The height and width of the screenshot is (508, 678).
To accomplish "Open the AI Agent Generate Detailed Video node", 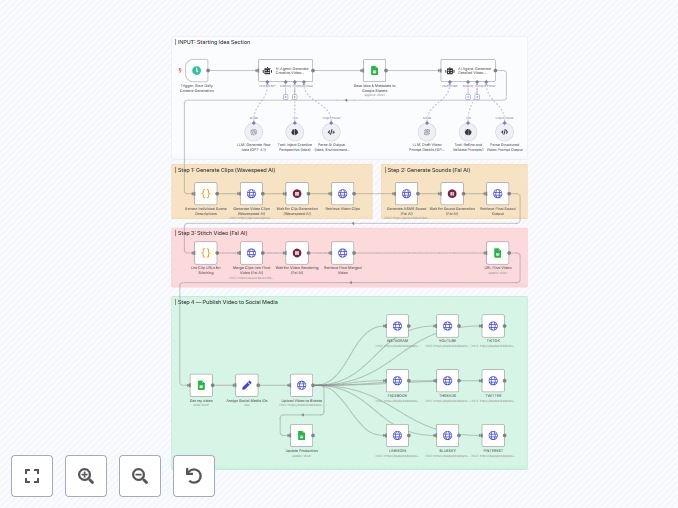I will click(x=468, y=70).
